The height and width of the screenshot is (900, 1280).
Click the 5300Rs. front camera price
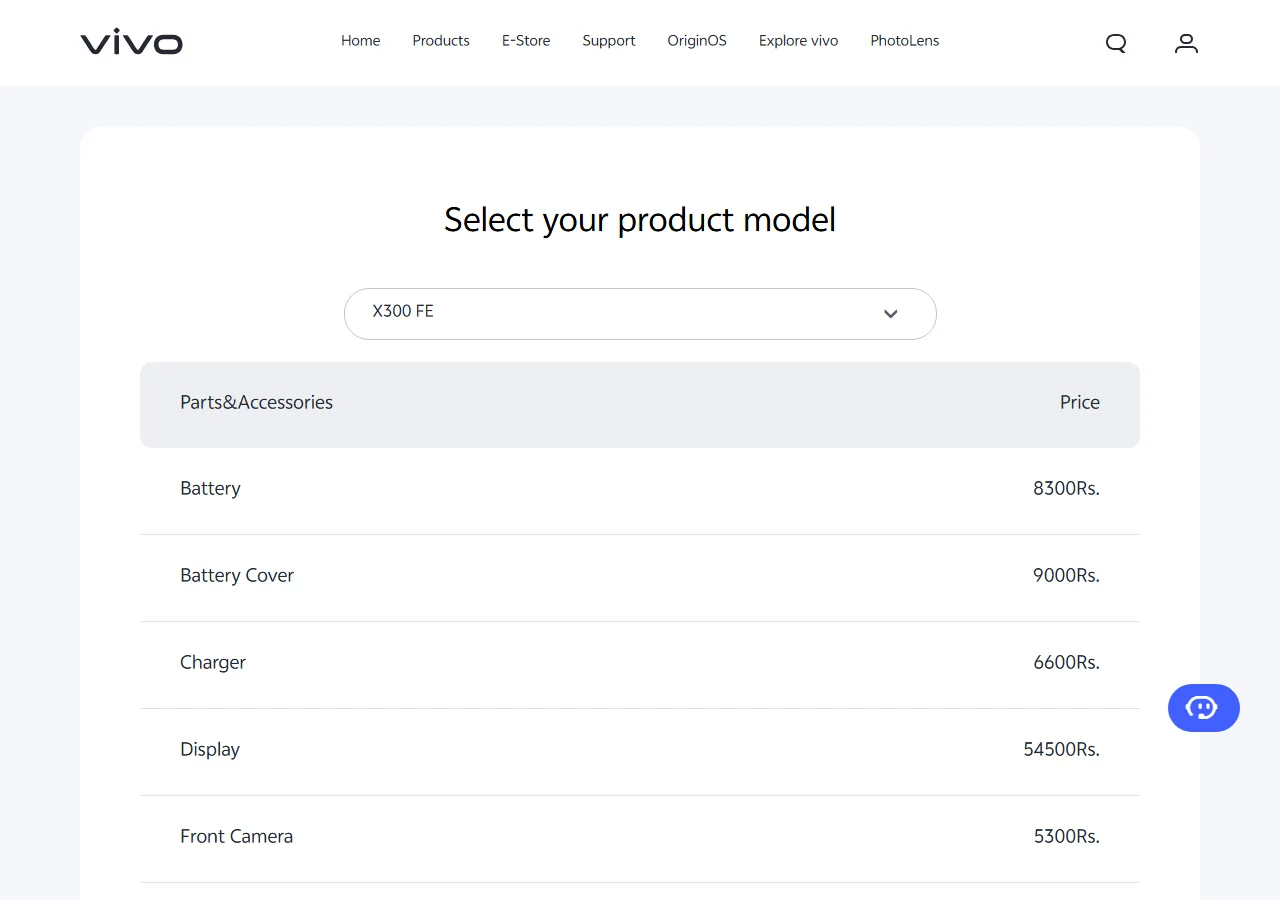[x=1067, y=836]
